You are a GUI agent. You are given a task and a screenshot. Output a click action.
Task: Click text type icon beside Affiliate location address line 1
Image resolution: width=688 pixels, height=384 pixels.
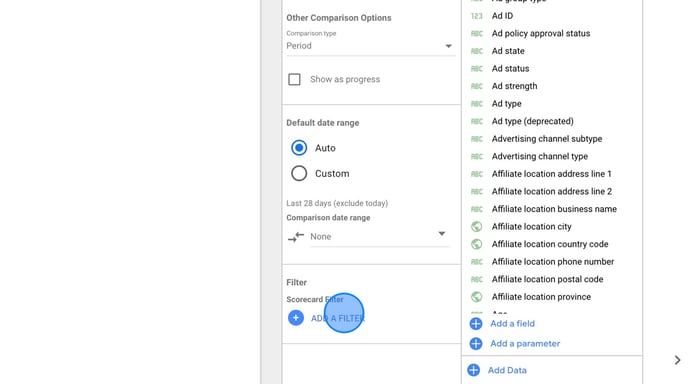pos(477,174)
